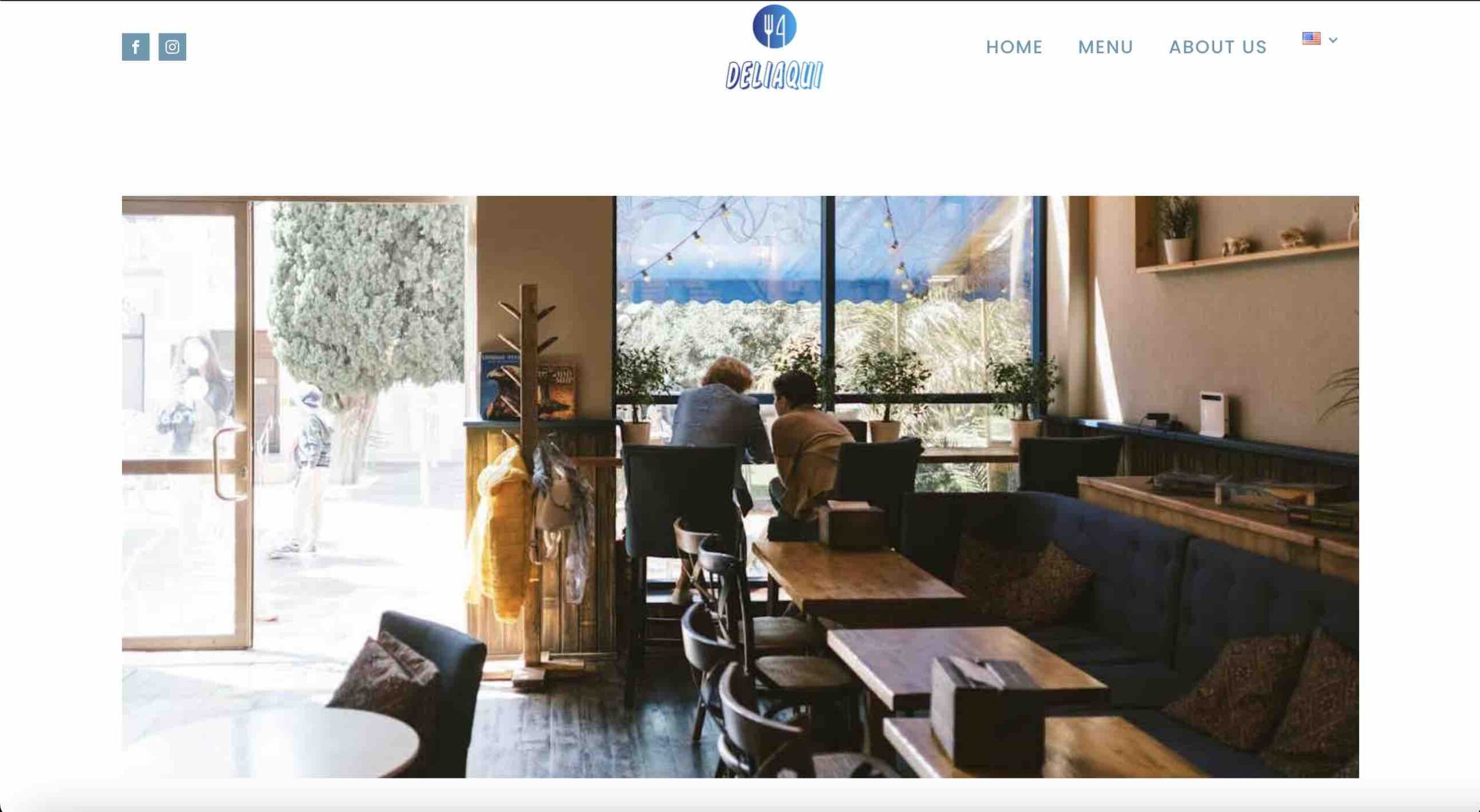
Task: Click the tree outside the entrance
Action: [x=367, y=324]
